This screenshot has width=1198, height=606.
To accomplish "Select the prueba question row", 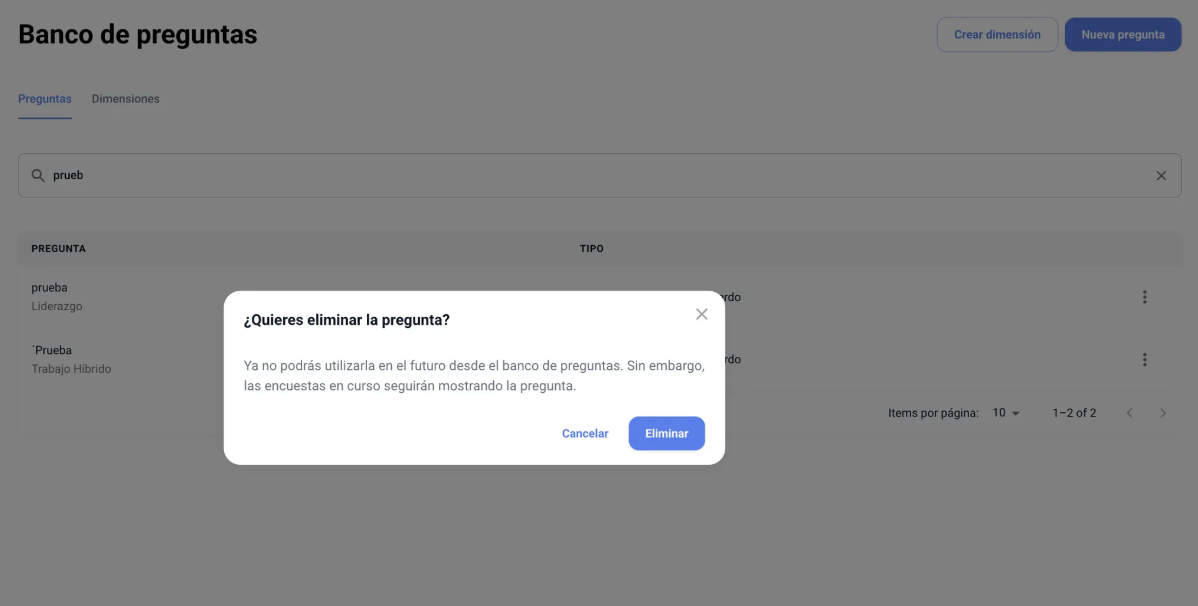I will pyautogui.click(x=49, y=288).
